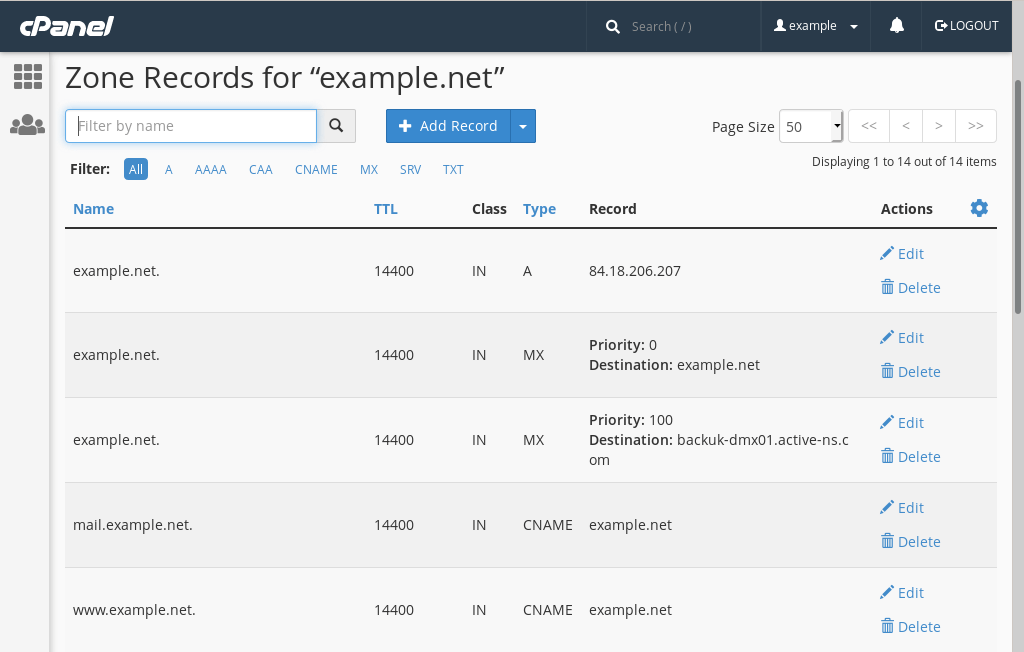
Task: Open the example user account menu
Action: [x=816, y=26]
